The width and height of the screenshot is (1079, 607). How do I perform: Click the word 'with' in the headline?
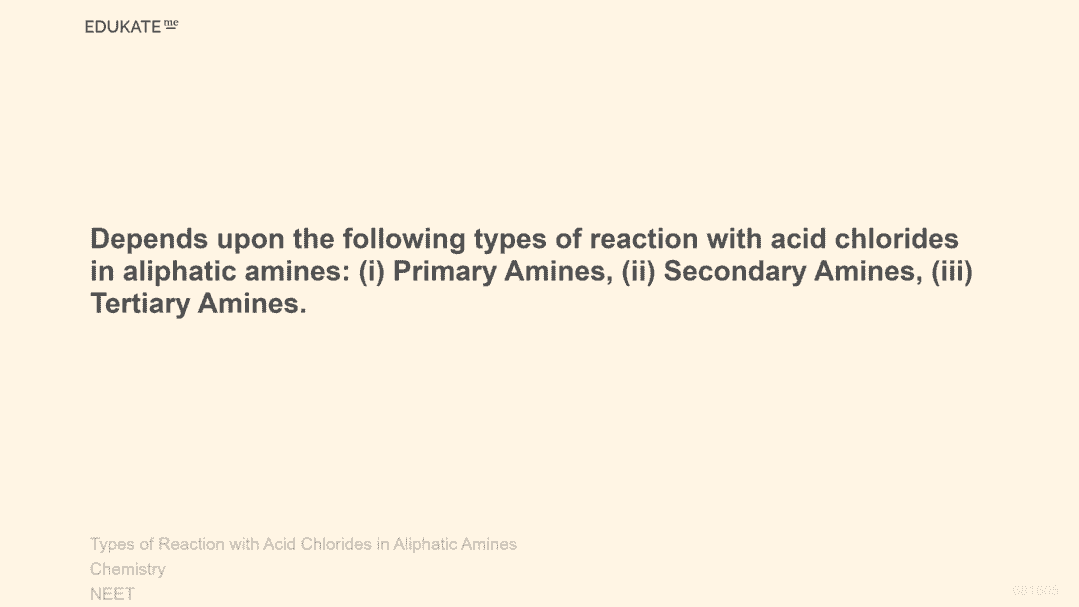736,240
